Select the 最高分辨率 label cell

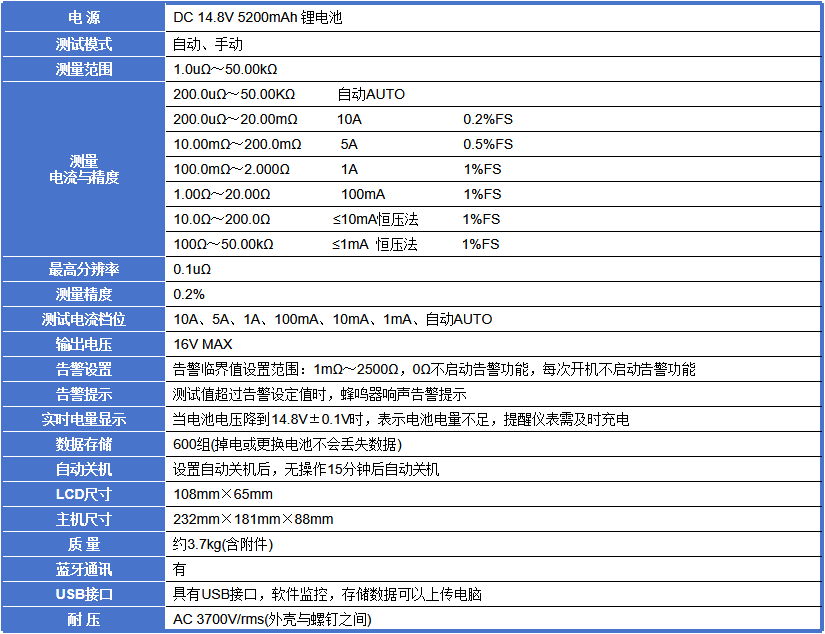(84, 269)
